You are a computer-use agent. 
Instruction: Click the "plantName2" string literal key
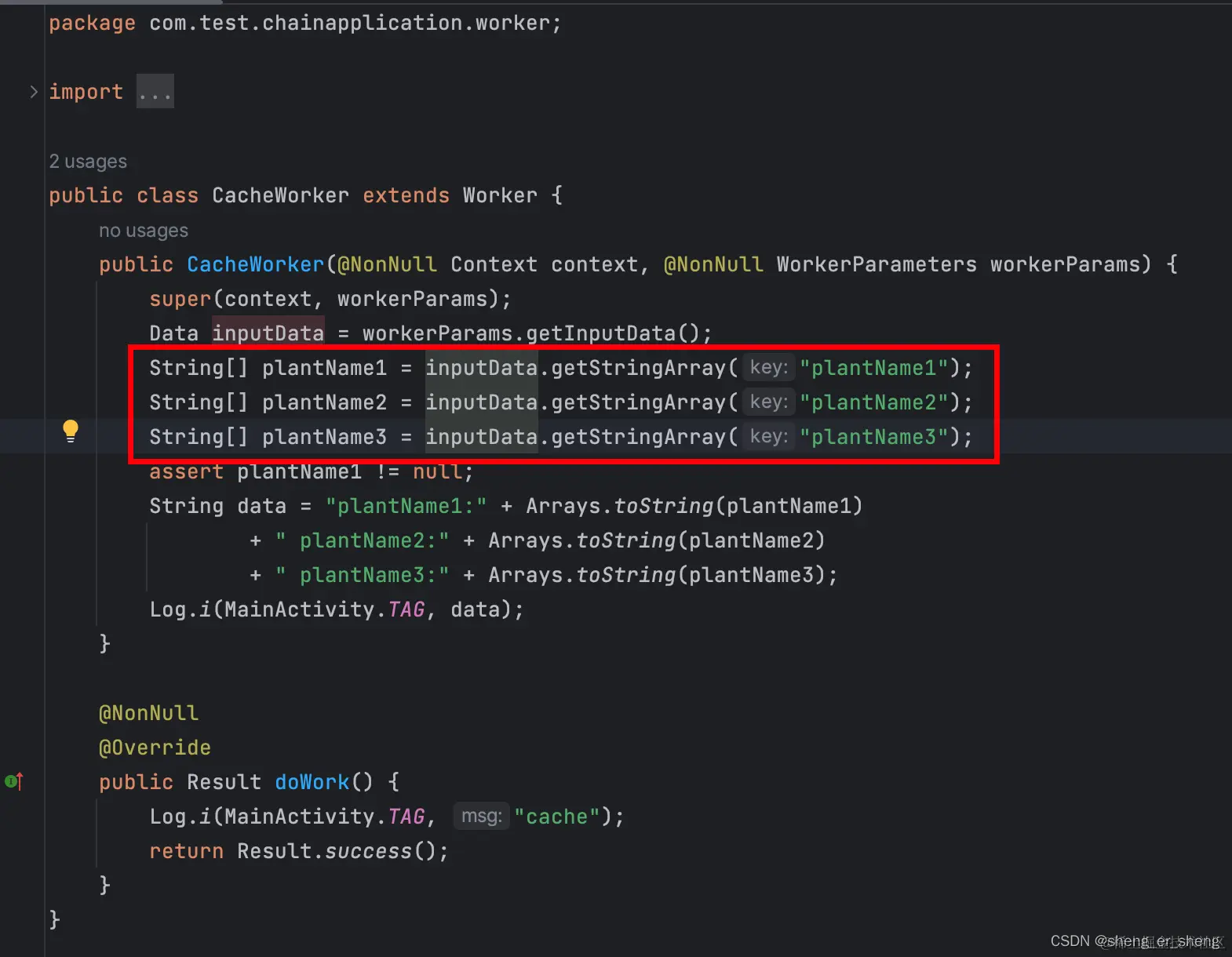(x=874, y=402)
